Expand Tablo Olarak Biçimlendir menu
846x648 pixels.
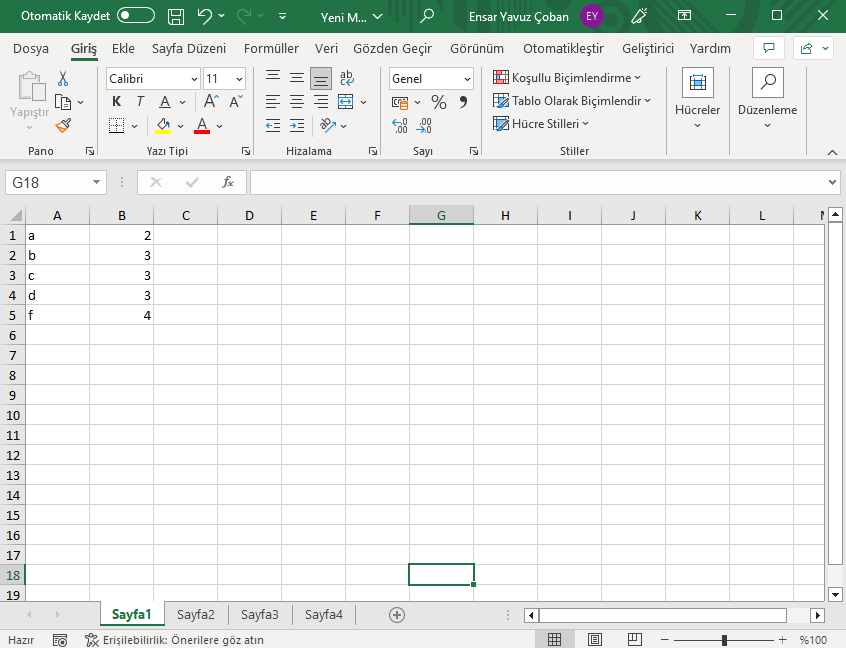point(572,101)
